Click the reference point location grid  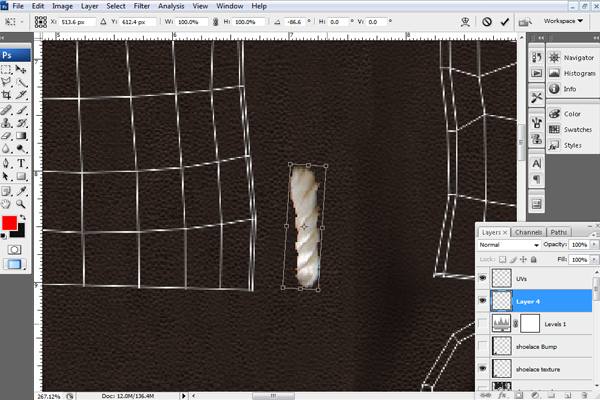(41, 22)
